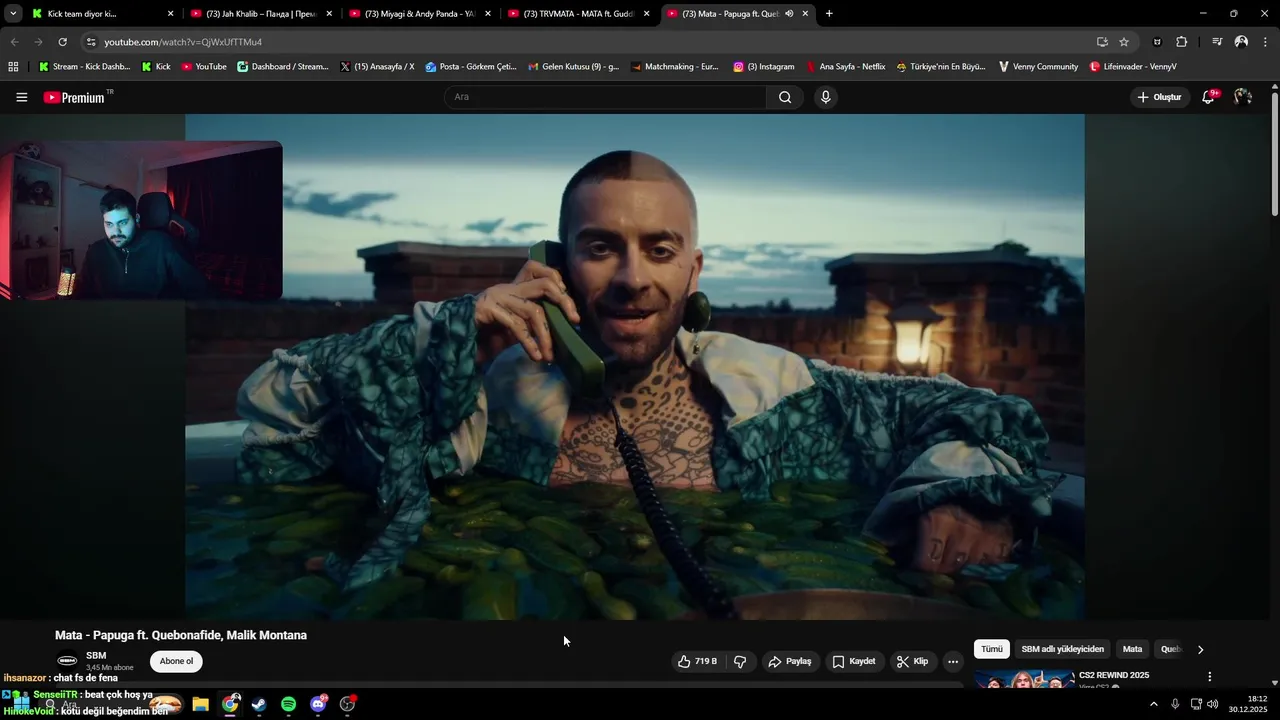Start voice search with the microphone icon
Image resolution: width=1280 pixels, height=720 pixels.
pos(825,97)
